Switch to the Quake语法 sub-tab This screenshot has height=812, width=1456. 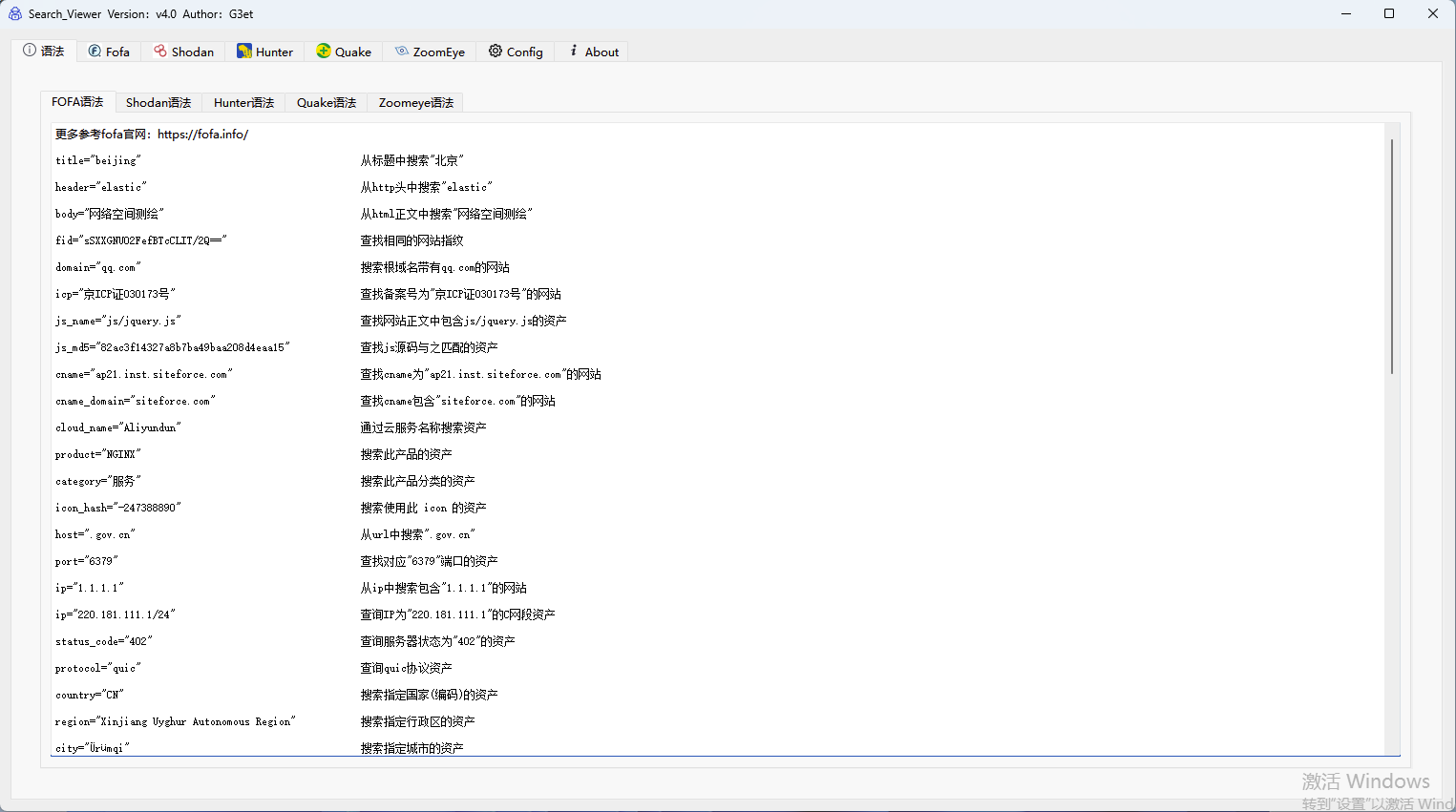[327, 103]
